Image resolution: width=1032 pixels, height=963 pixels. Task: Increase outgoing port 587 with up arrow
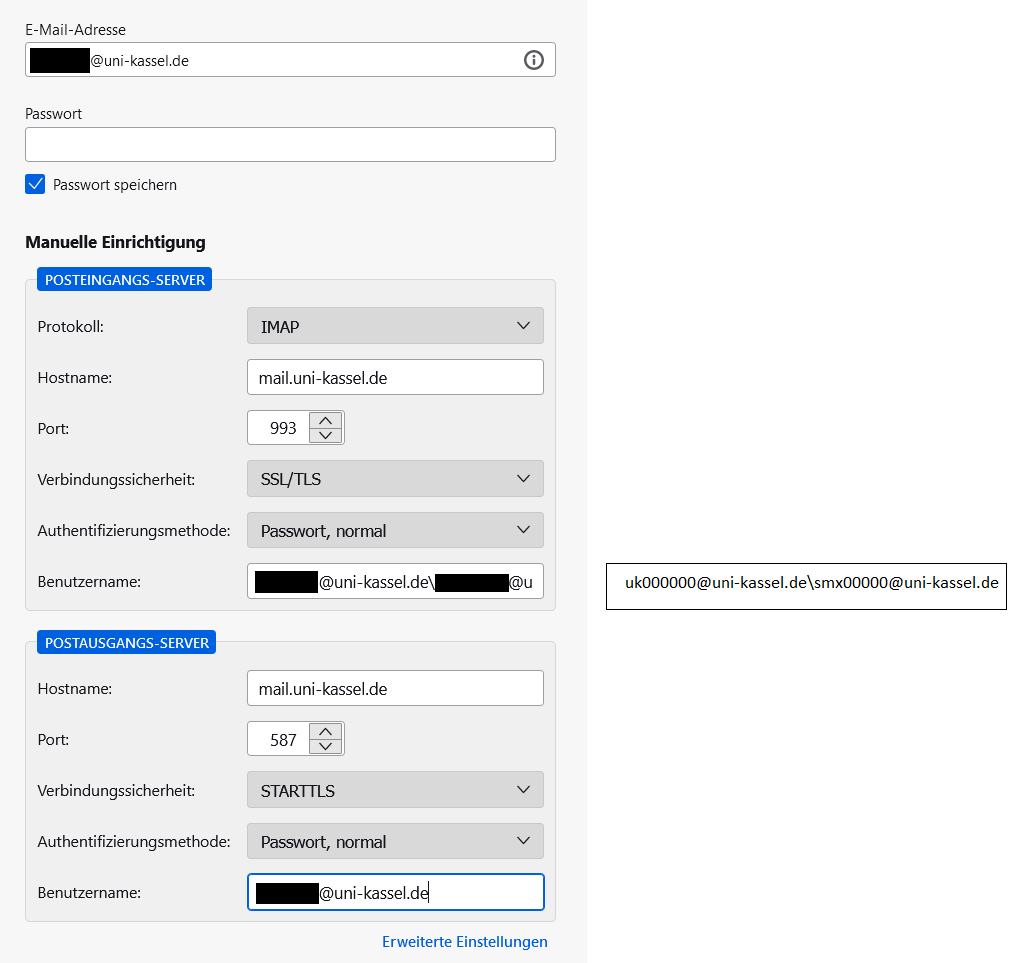[326, 731]
